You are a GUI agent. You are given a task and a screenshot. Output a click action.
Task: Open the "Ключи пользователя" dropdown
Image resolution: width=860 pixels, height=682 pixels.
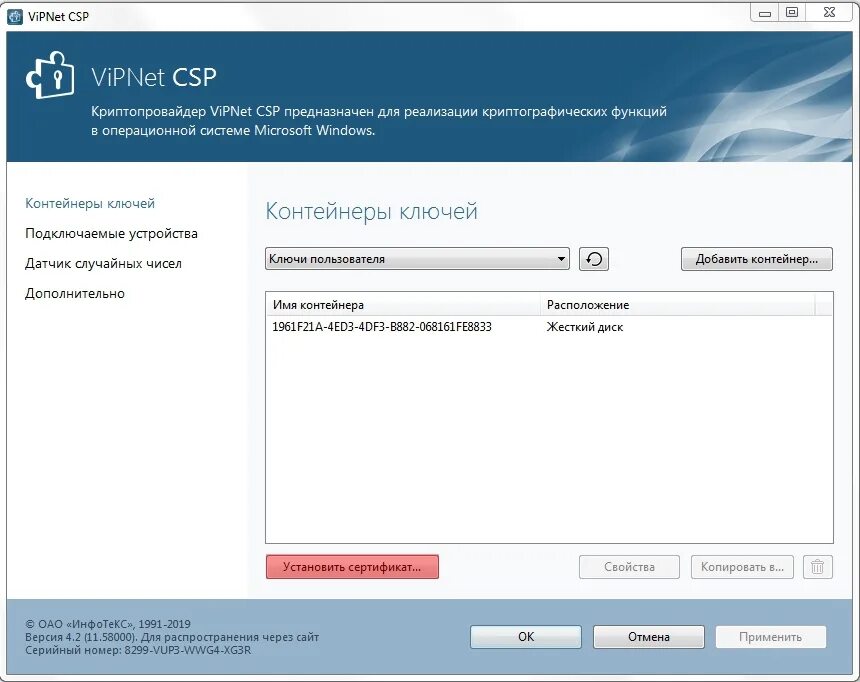(x=417, y=258)
